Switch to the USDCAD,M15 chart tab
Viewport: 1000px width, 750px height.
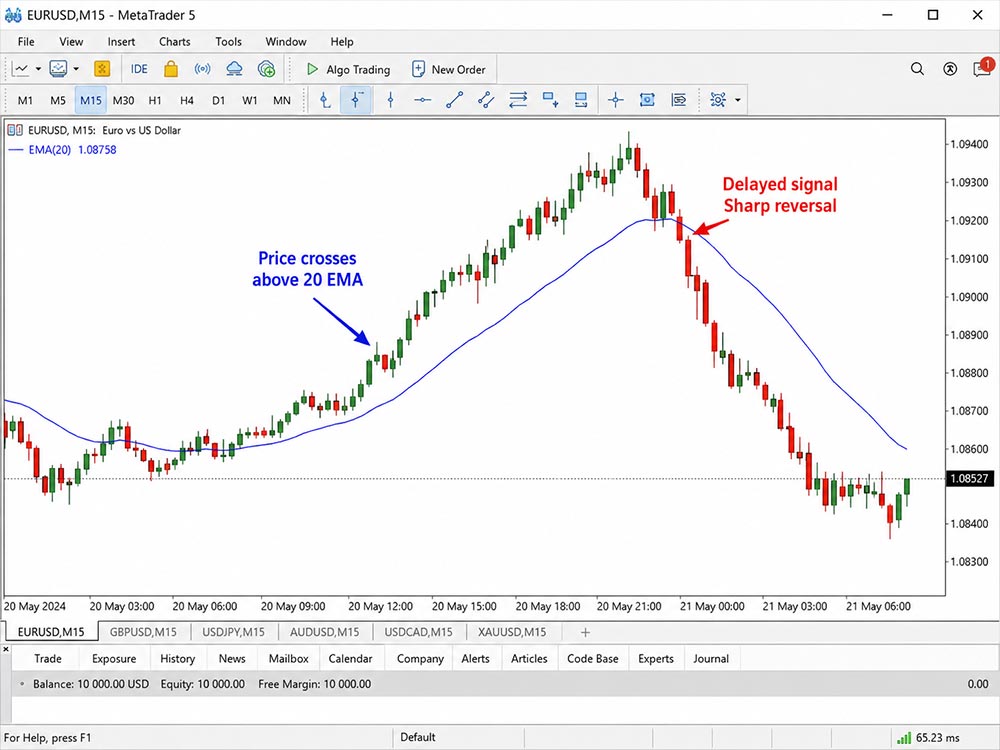pyautogui.click(x=418, y=632)
